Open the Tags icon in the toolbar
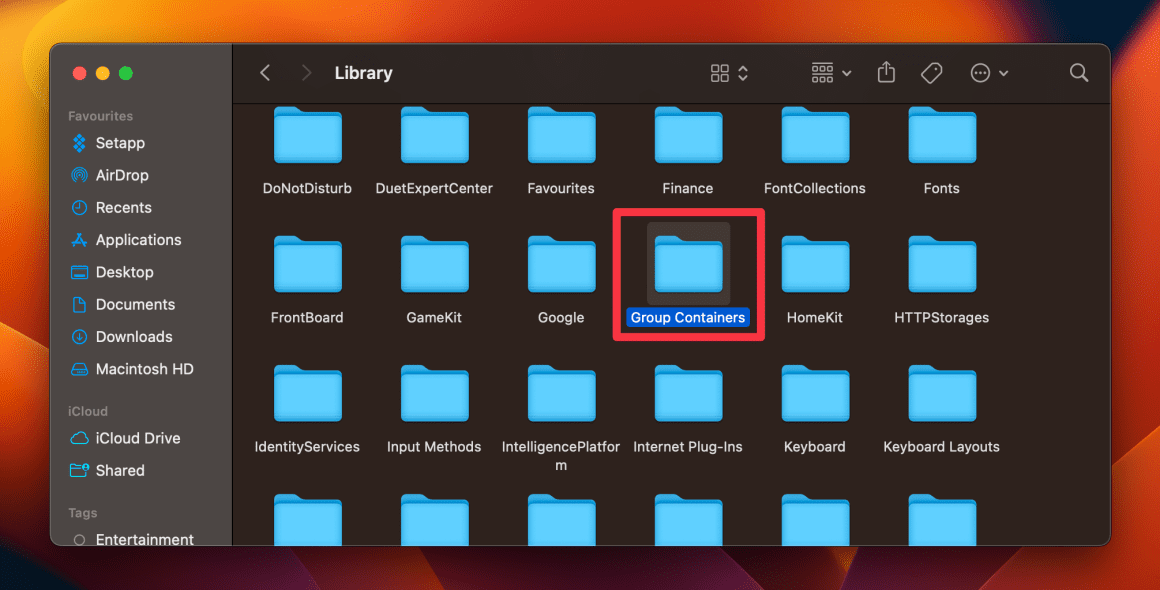Screen dimensions: 1160x590 pos(931,72)
